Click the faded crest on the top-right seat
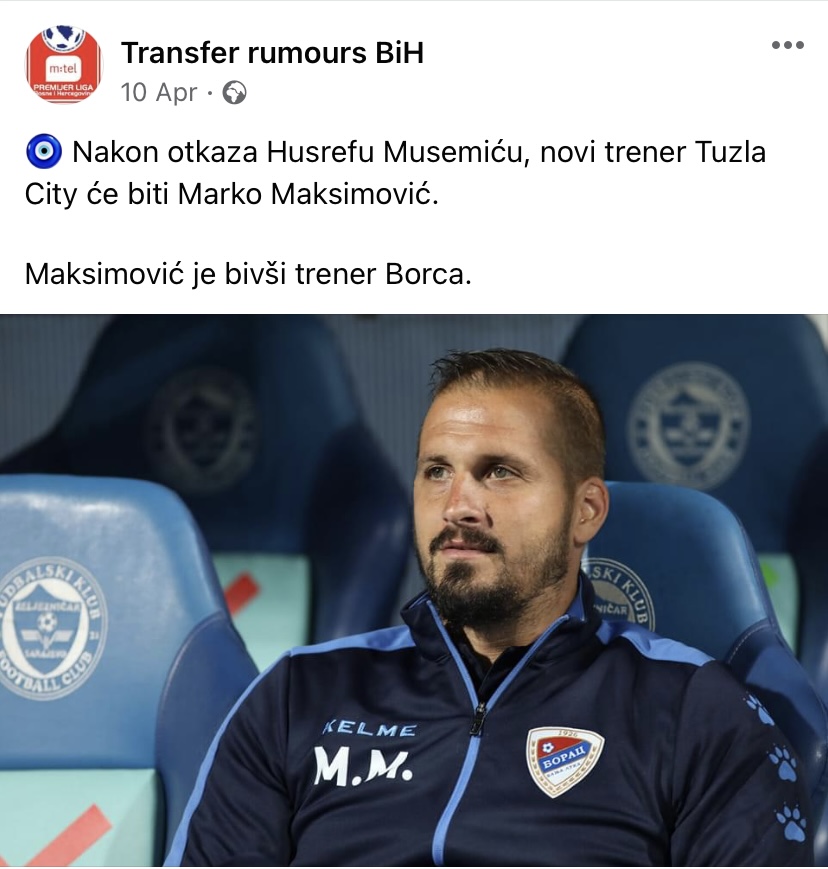 coord(689,426)
